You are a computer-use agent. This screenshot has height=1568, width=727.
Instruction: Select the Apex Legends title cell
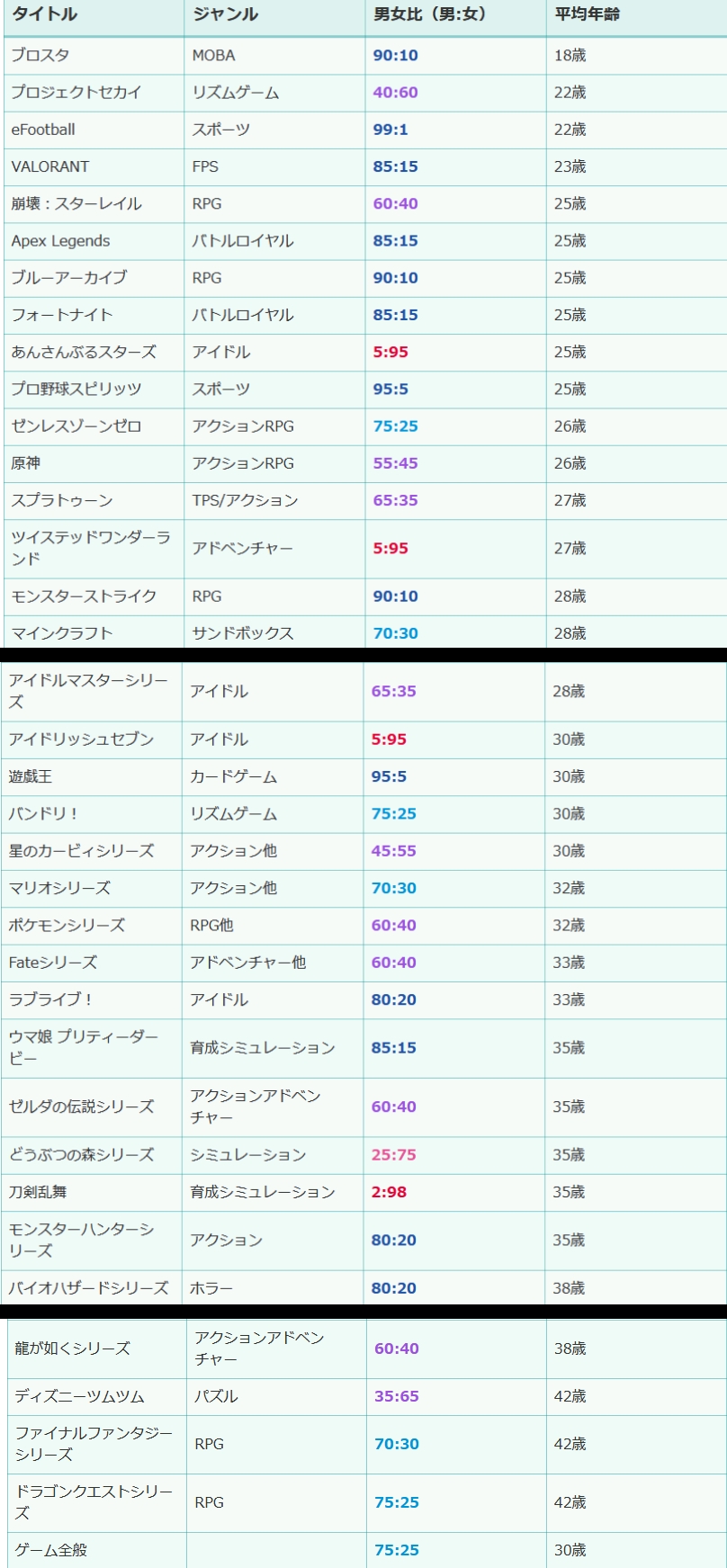[x=60, y=241]
